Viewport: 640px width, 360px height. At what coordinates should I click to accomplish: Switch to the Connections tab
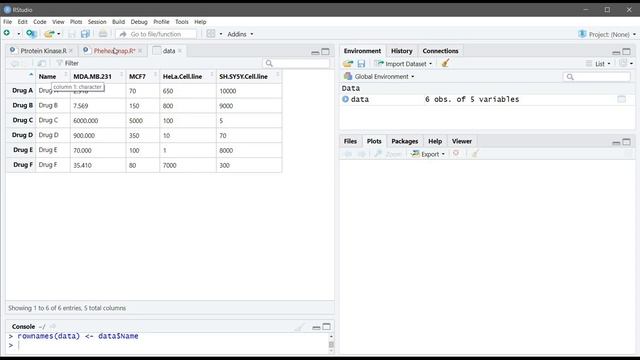440,51
